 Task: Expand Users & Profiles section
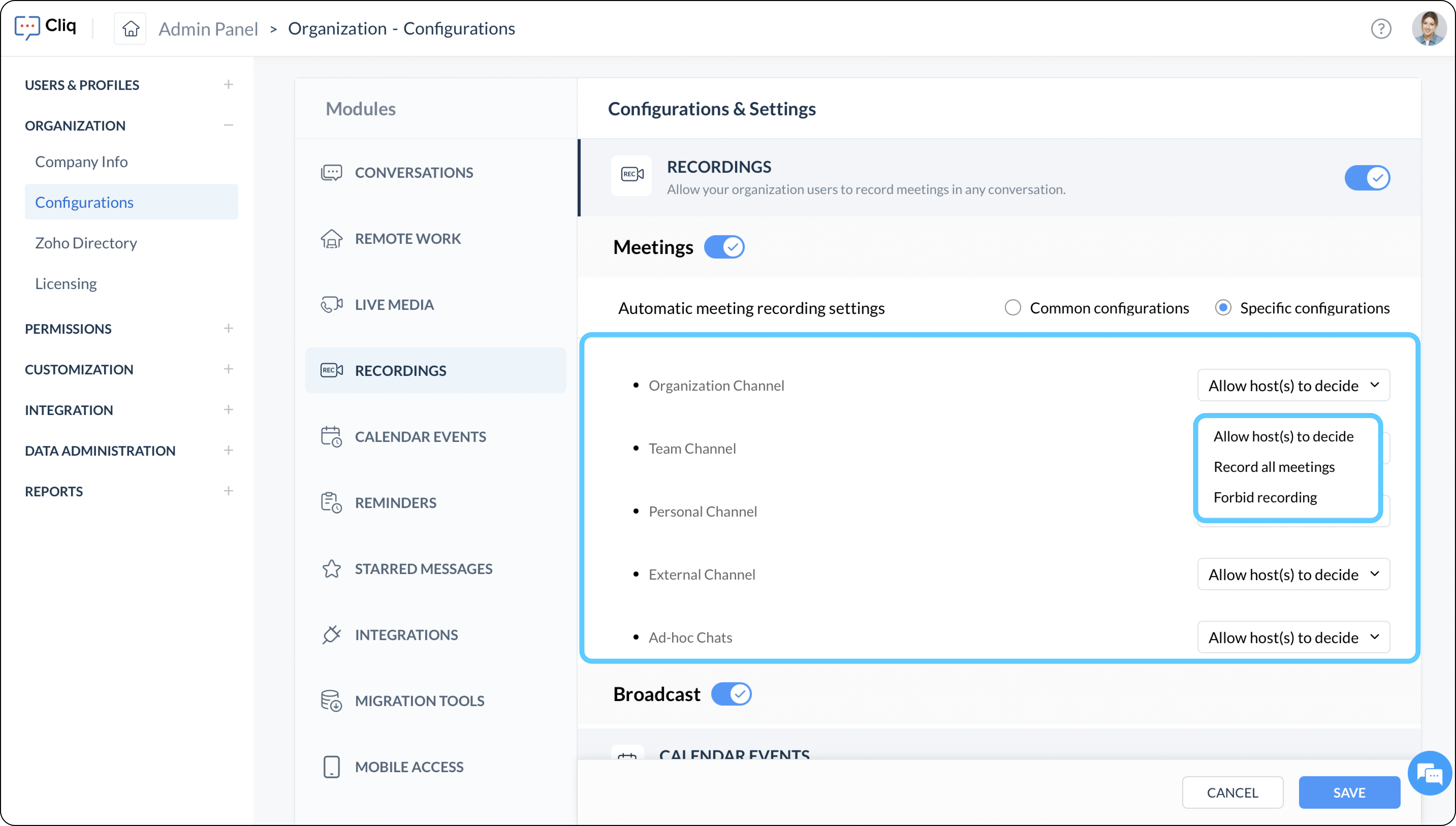pyautogui.click(x=228, y=84)
